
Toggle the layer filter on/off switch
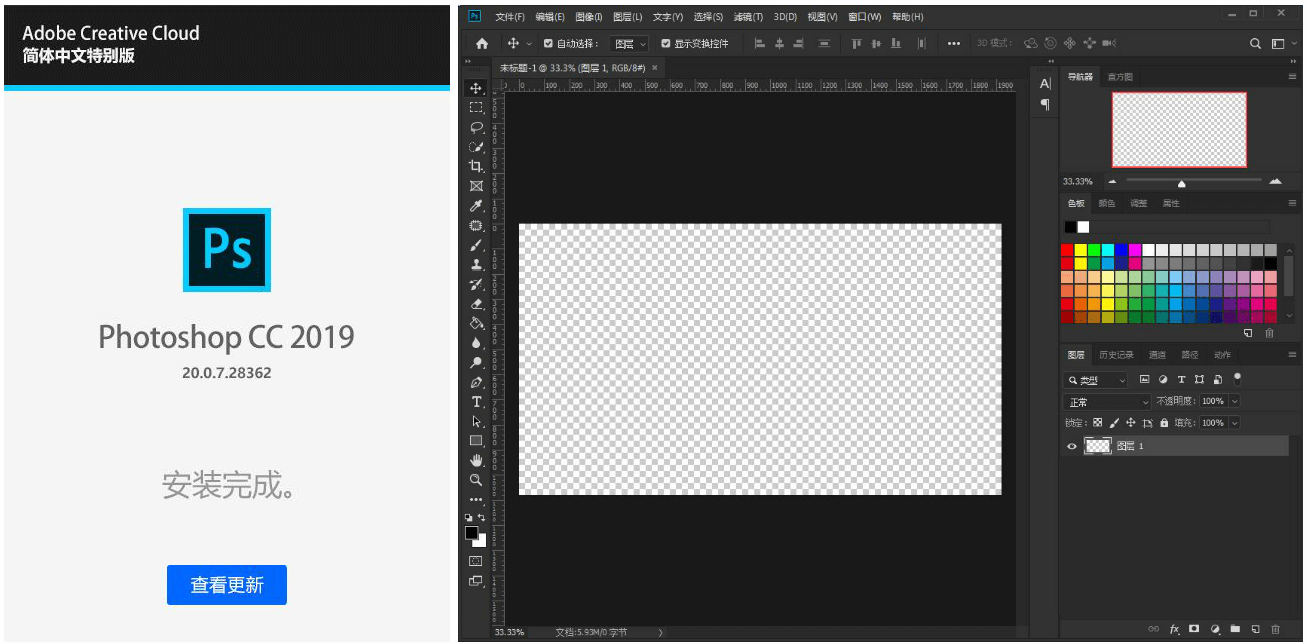(x=1237, y=379)
